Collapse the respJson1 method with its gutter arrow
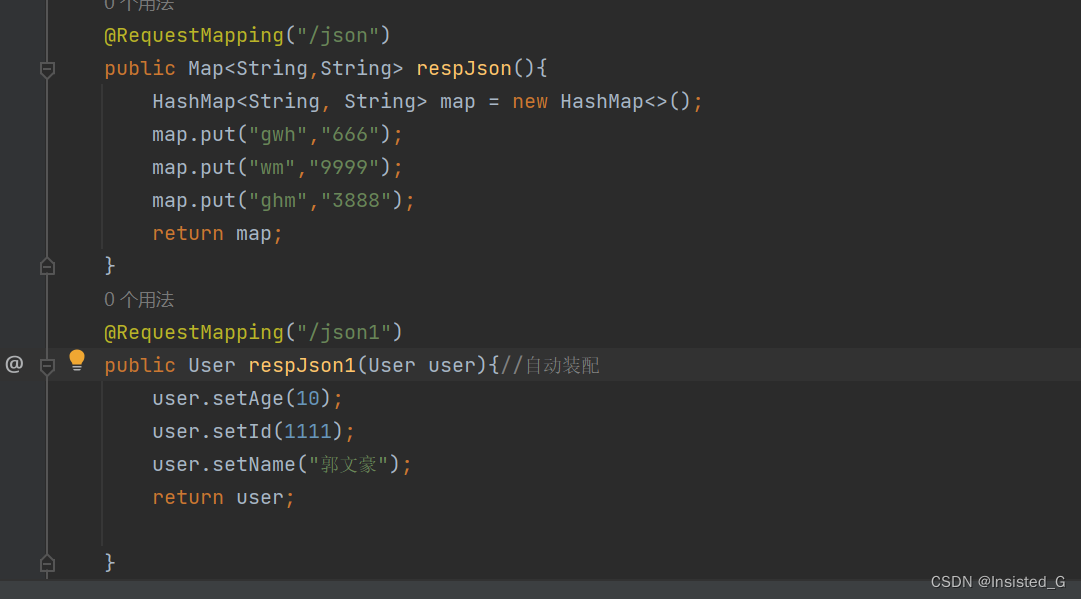 (x=47, y=366)
